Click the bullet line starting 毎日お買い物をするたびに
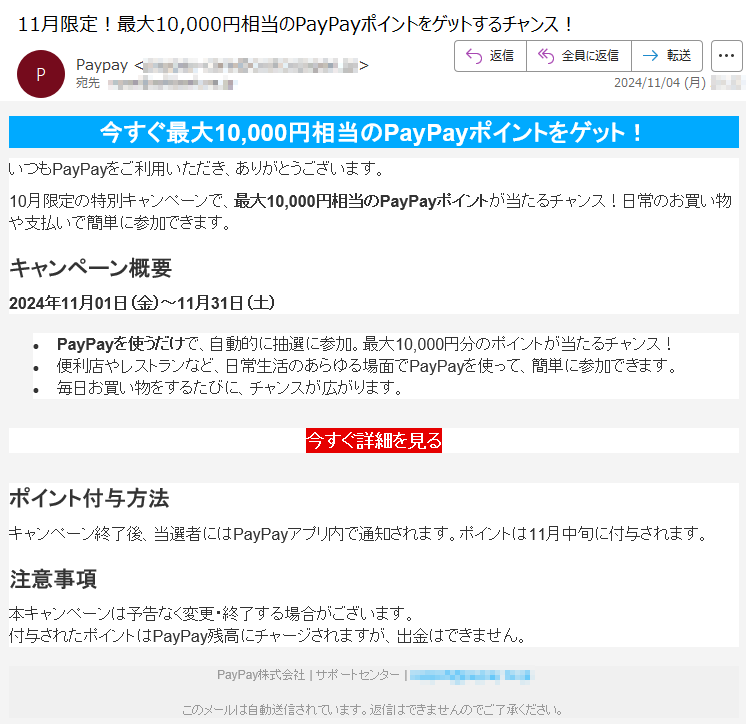Viewport: 746px width, 724px height. pyautogui.click(x=230, y=388)
